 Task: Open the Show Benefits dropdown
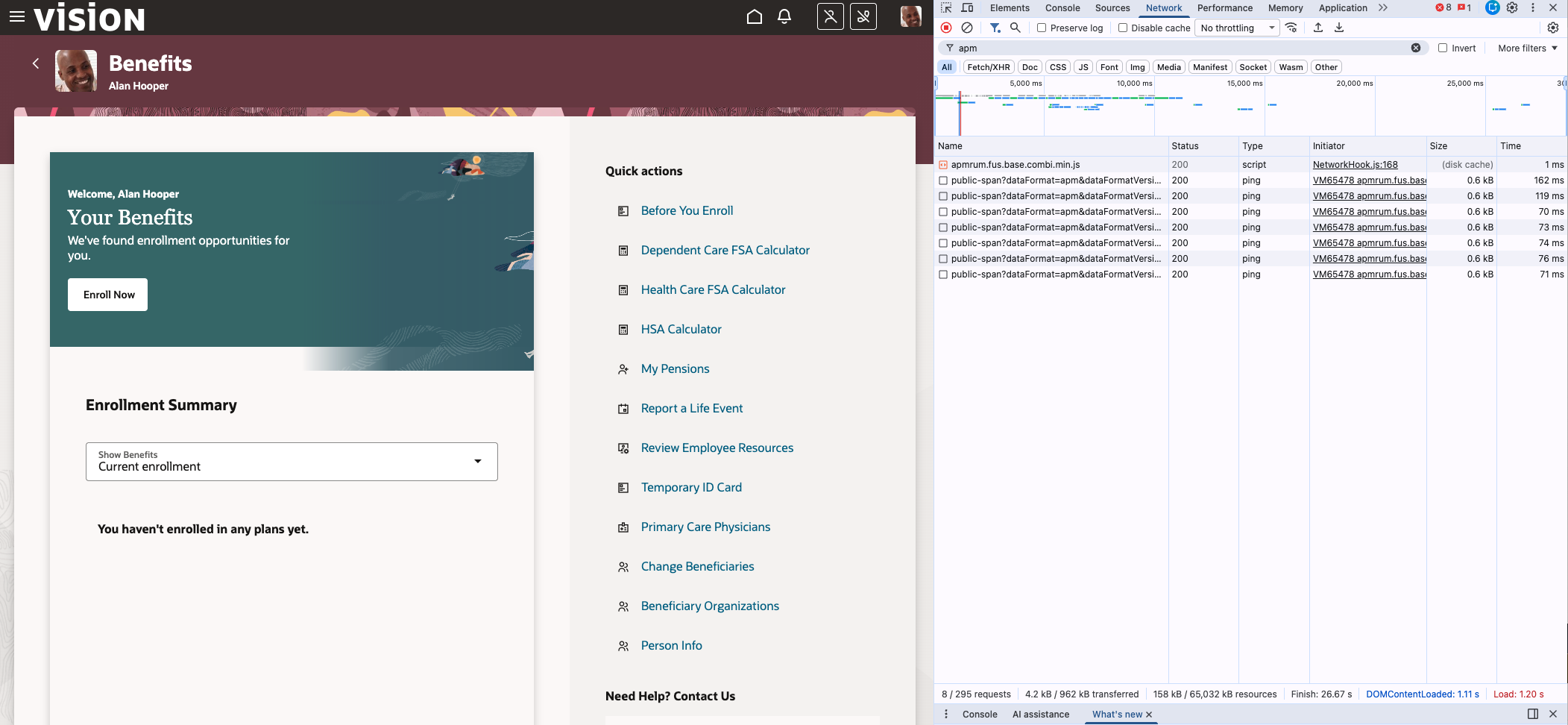point(291,461)
